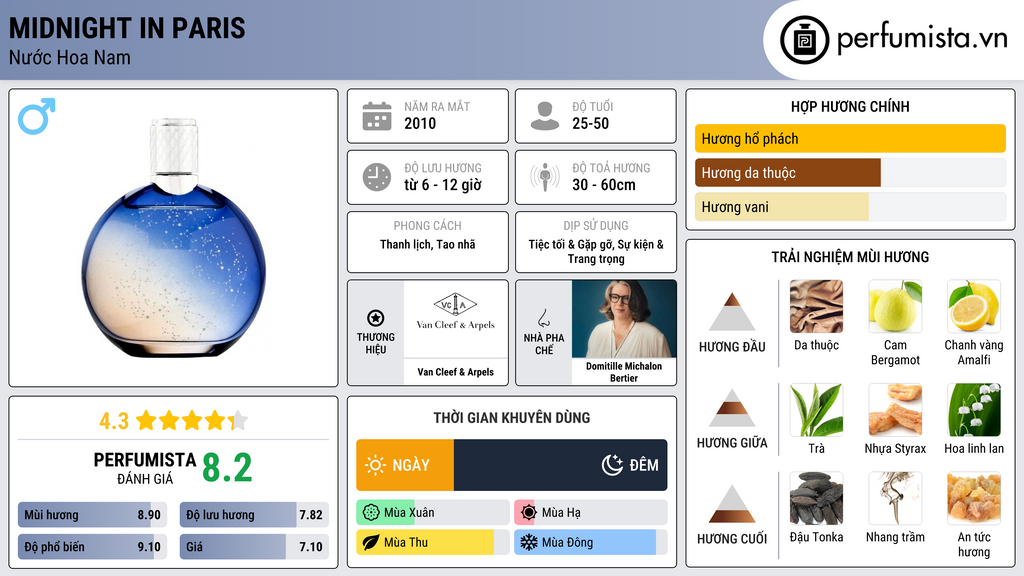Click the leaf icon for Mùa Thu

coord(371,542)
